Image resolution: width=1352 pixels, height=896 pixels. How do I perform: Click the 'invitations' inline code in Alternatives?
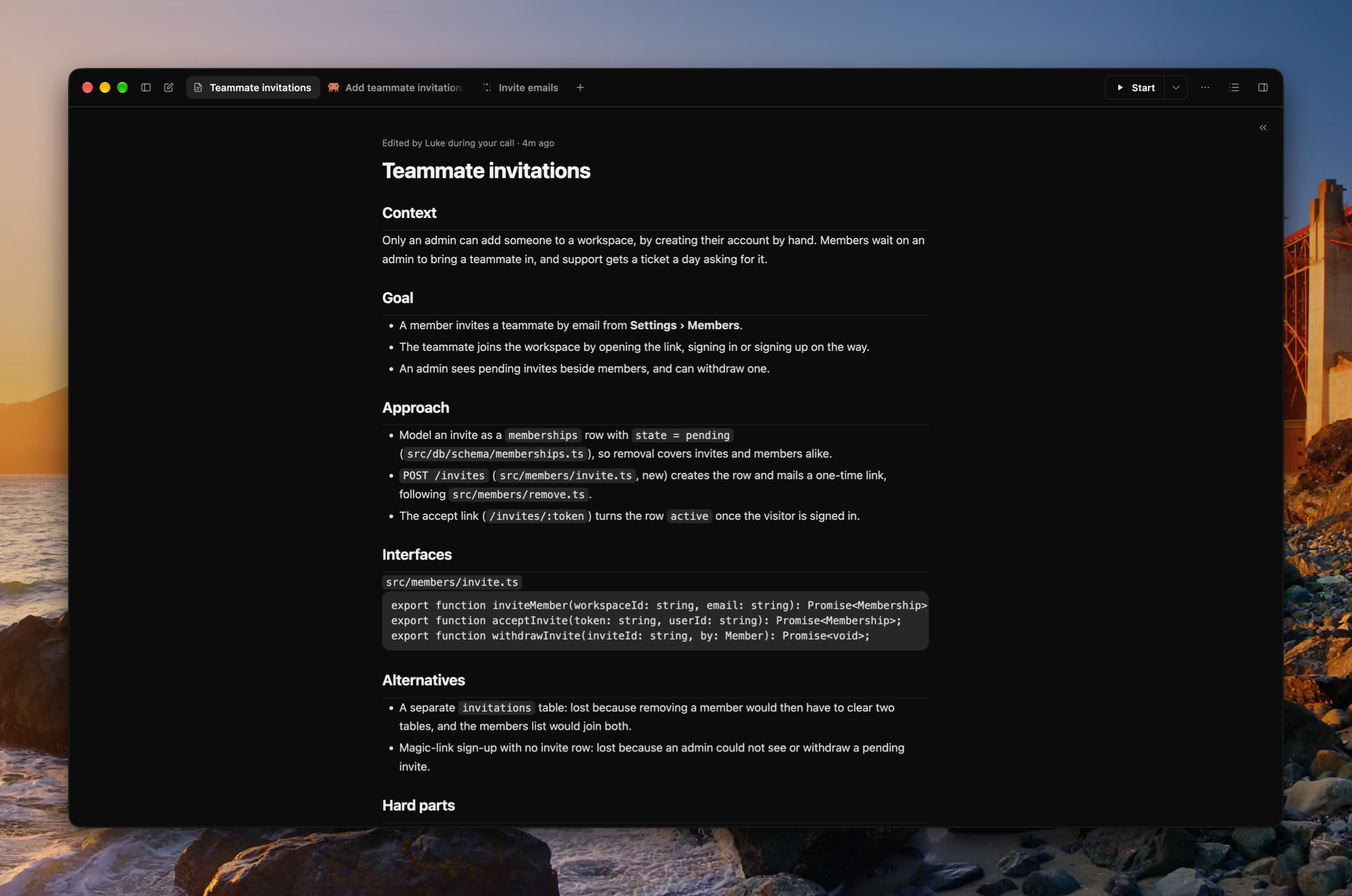[496, 708]
